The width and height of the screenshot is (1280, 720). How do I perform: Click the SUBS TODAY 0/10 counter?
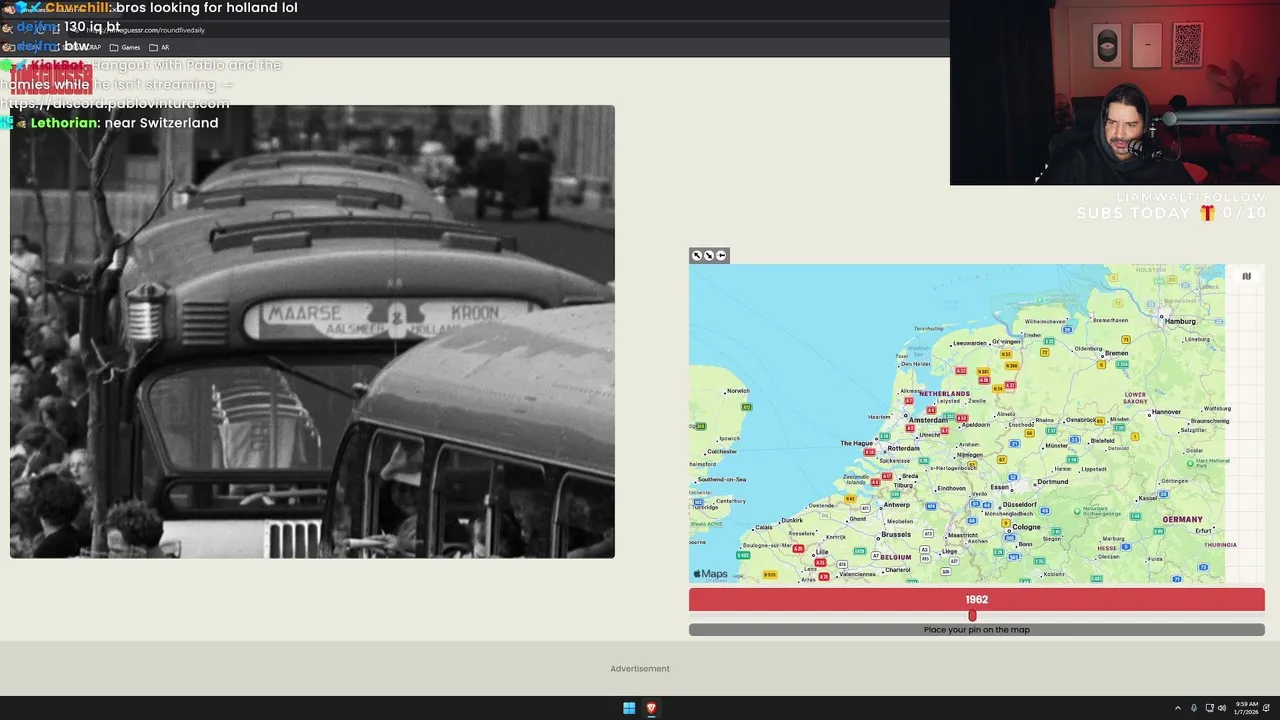1171,213
